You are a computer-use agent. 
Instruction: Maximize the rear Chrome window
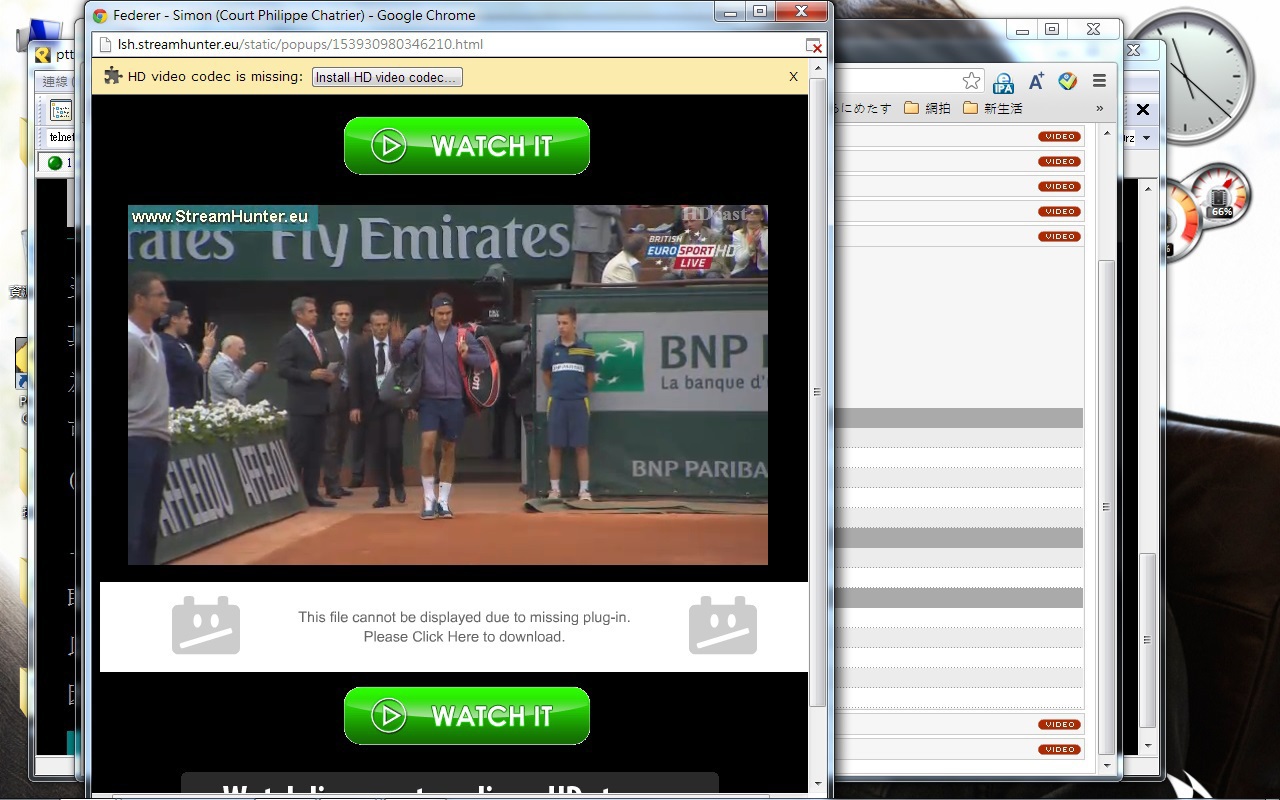click(1052, 30)
